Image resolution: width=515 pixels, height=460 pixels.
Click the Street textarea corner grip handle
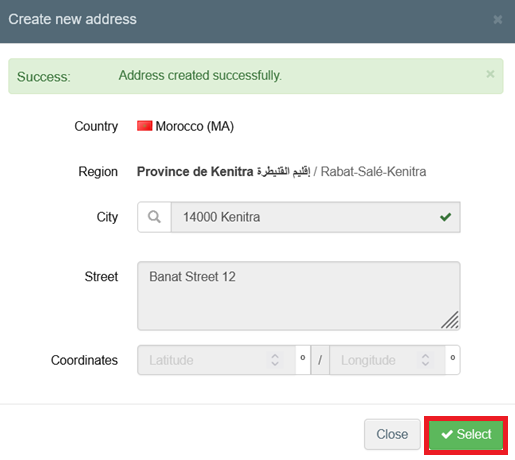(450, 320)
